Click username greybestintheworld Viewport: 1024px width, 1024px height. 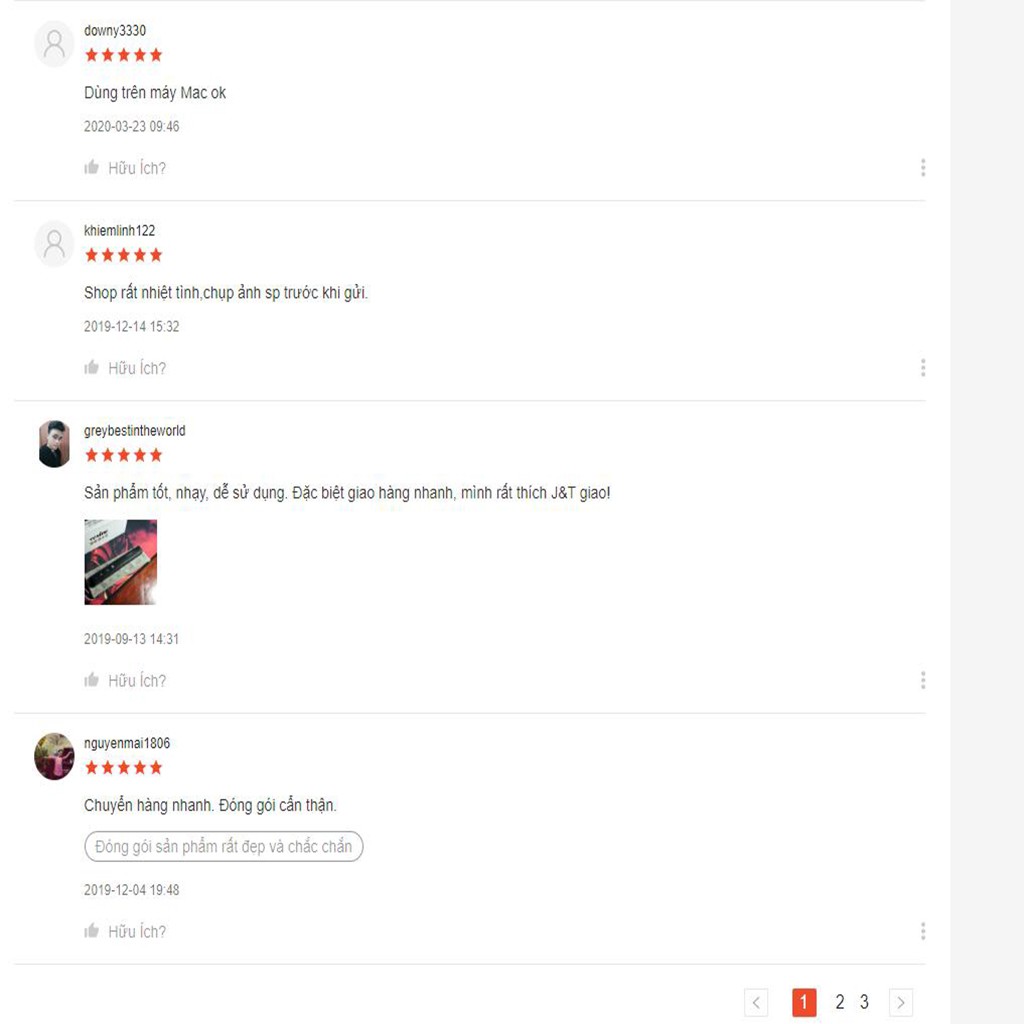pos(135,431)
